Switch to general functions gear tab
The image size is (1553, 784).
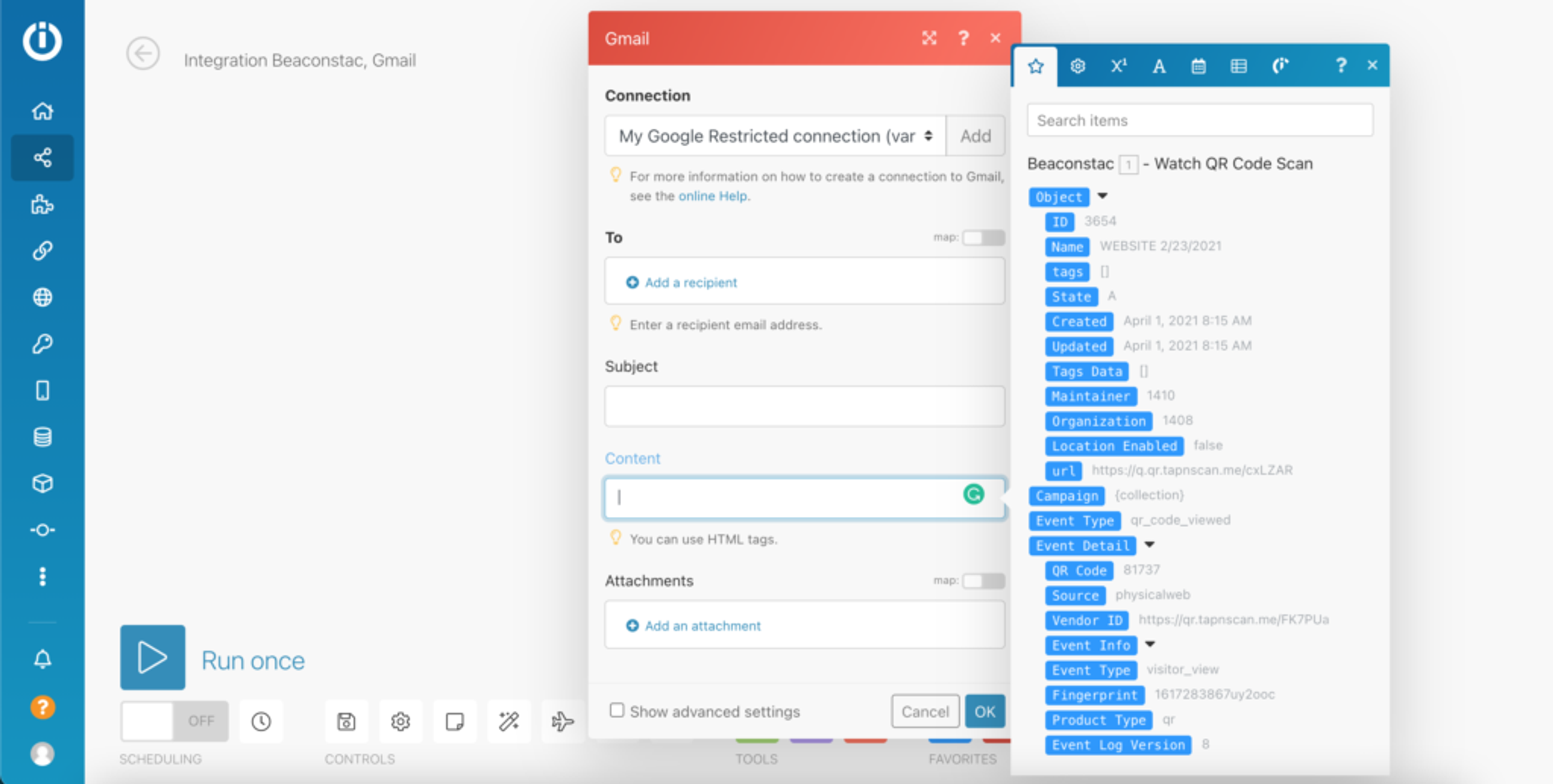[x=1077, y=66]
